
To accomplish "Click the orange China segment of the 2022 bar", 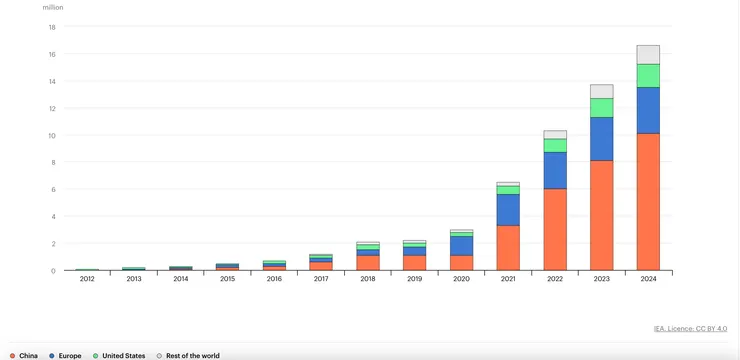I will point(555,229).
